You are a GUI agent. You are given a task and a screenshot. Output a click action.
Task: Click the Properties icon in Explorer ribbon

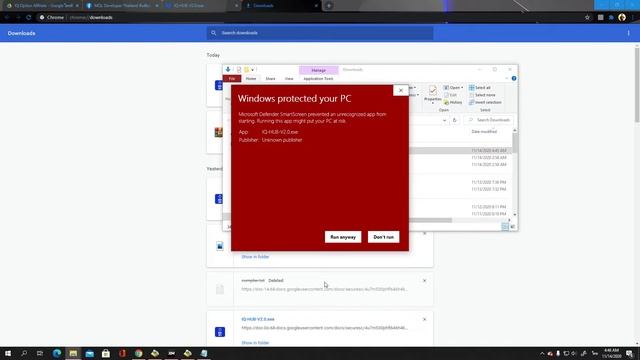433,93
